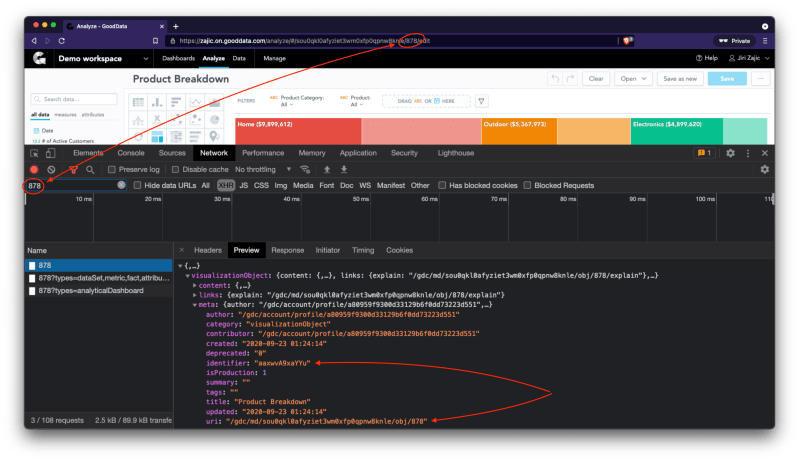
Task: Open network search magnifier icon
Action: 90,169
